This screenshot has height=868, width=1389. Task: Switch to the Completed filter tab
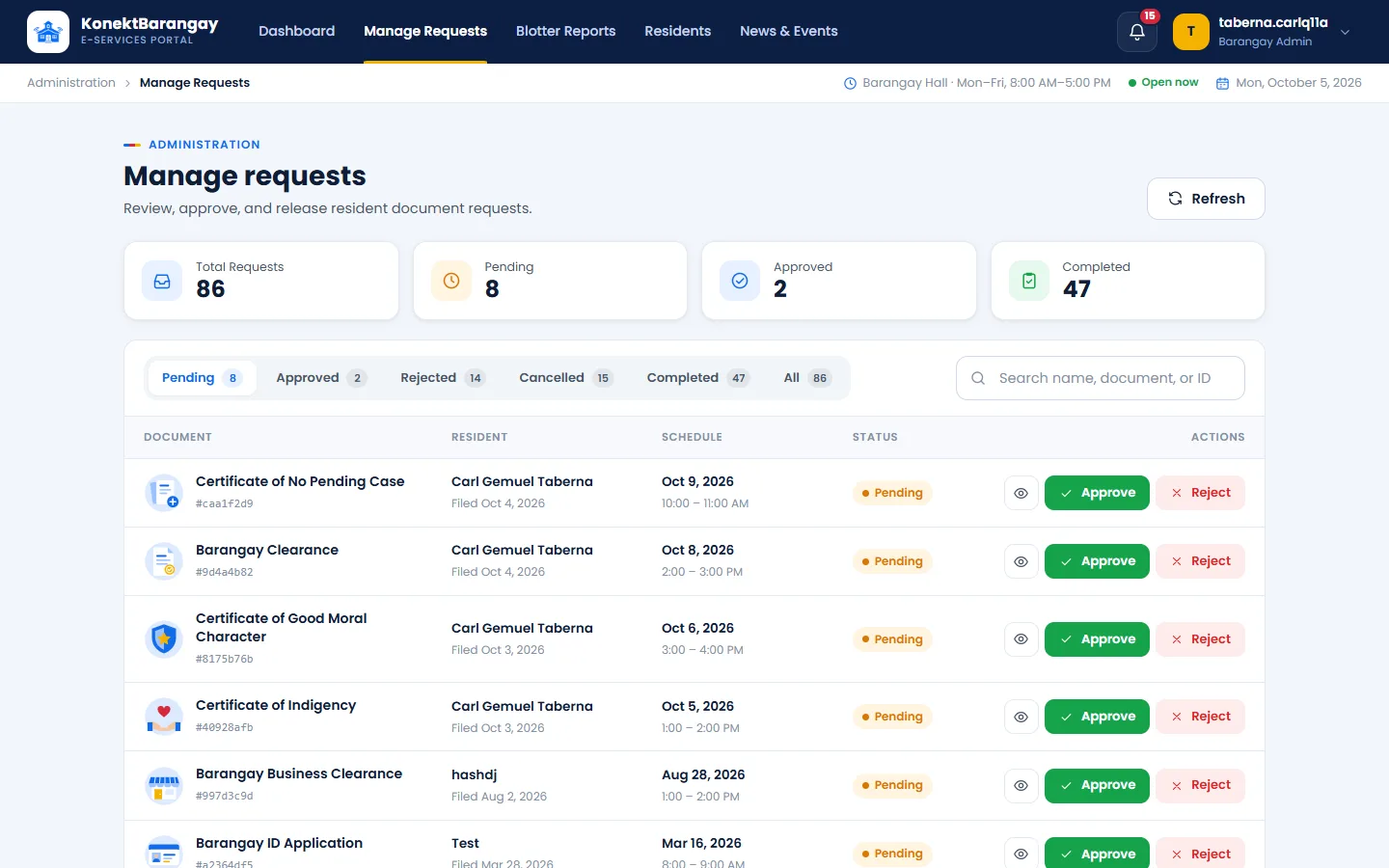(x=697, y=378)
